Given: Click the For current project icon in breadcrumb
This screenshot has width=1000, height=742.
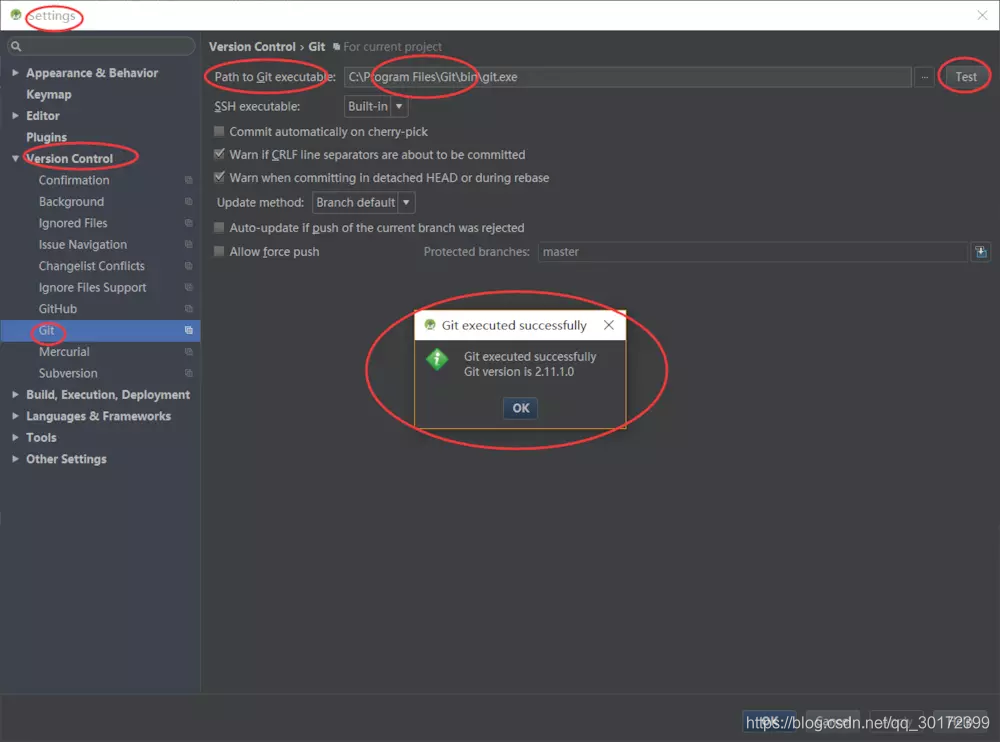Looking at the screenshot, I should 336,47.
